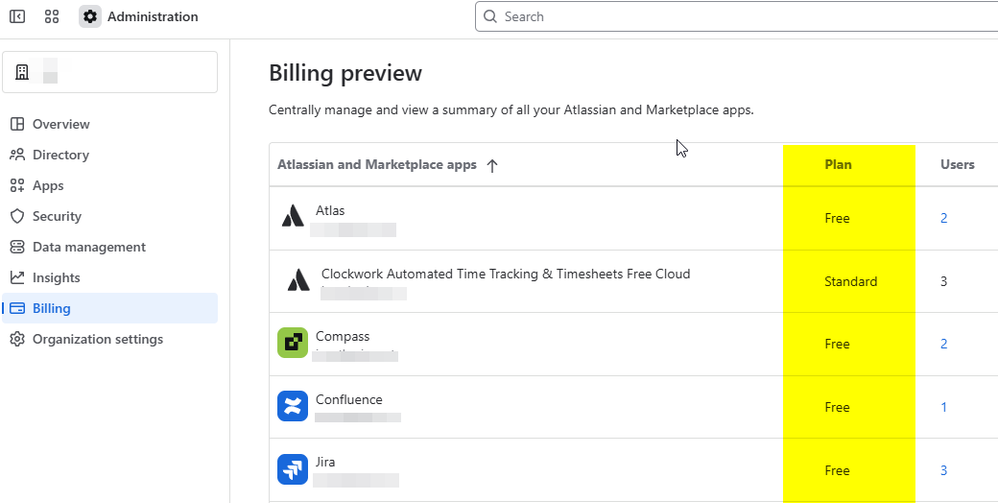The height and width of the screenshot is (503, 998).
Task: Open Jira users count link
Action: coord(944,471)
